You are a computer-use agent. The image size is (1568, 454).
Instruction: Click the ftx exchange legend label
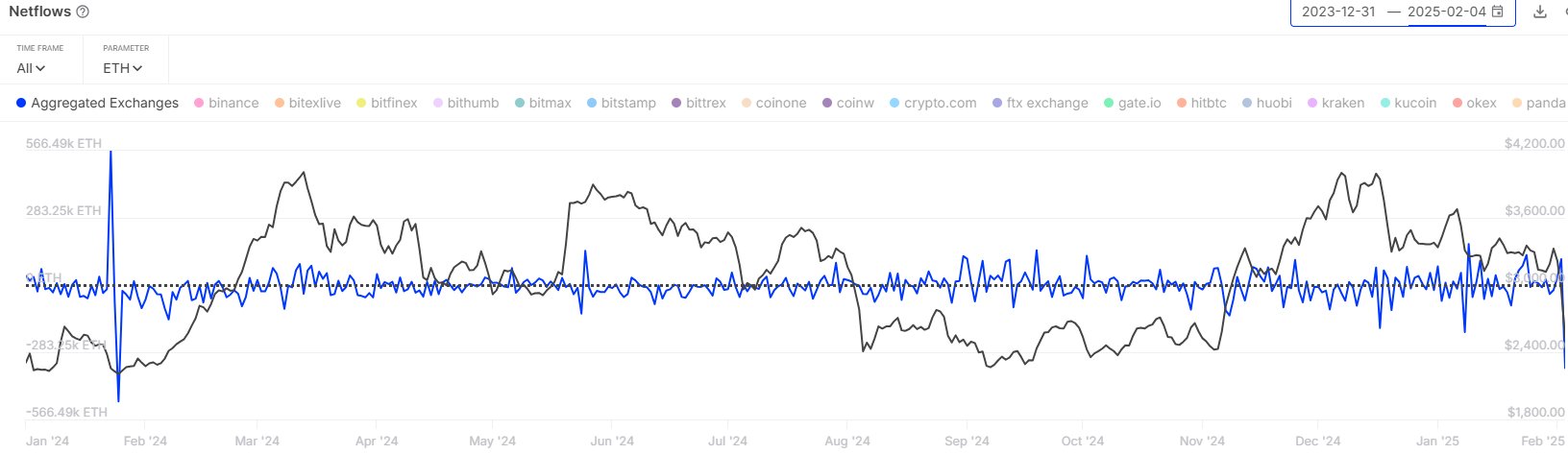point(1047,103)
